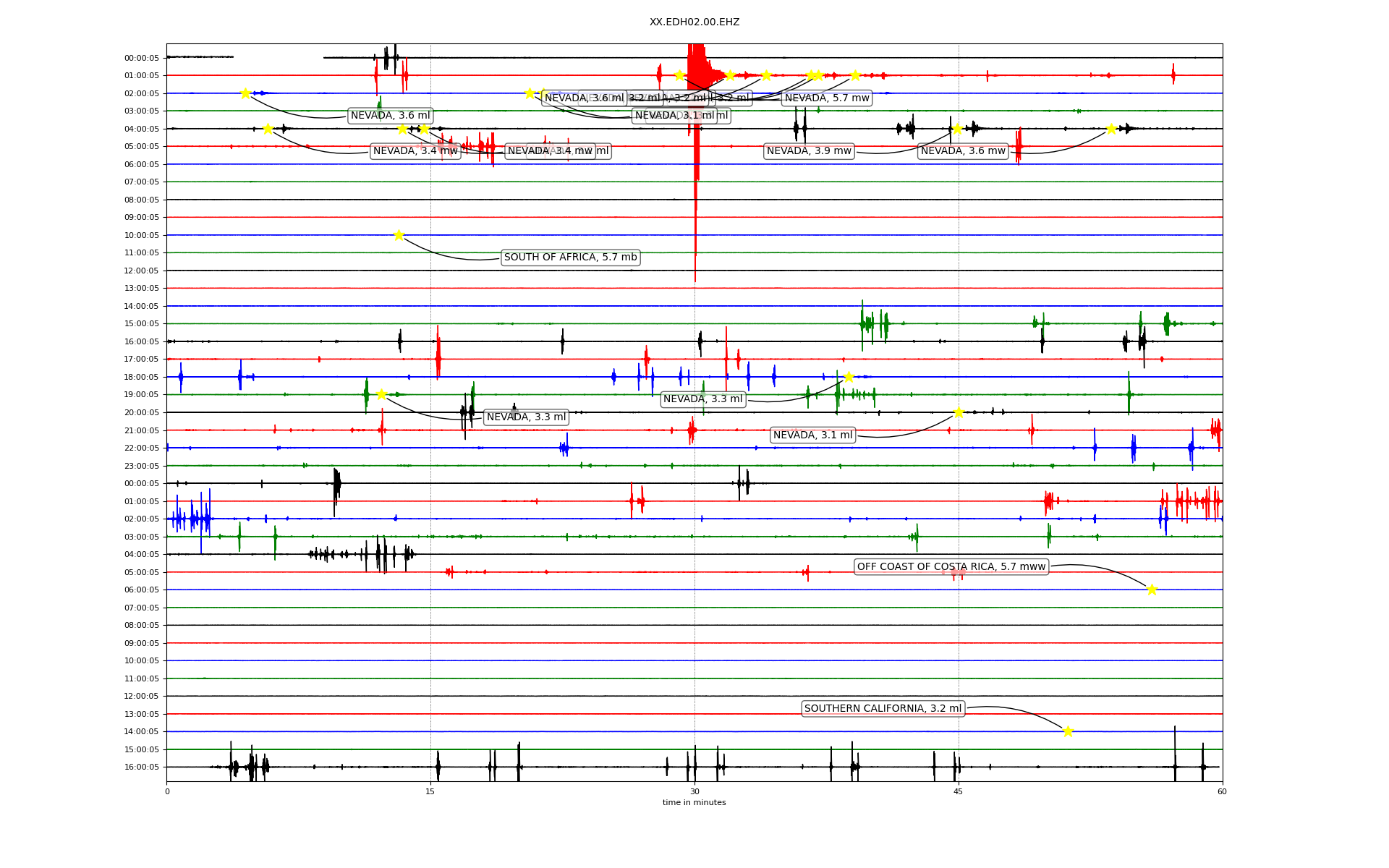
Task: Select the 'OFF COAST OF COSTA RICA, 5.7 mww' label
Action: pyautogui.click(x=951, y=567)
